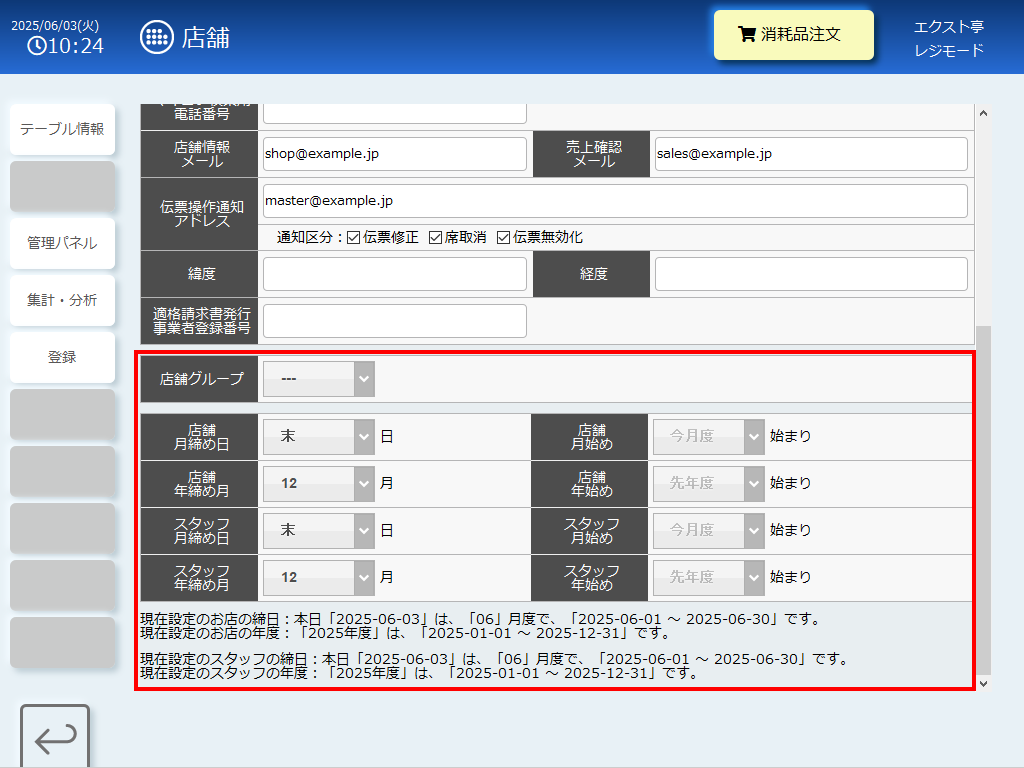Click the clock icon beside 10:24
Image resolution: width=1024 pixels, height=768 pixels.
pos(37,46)
